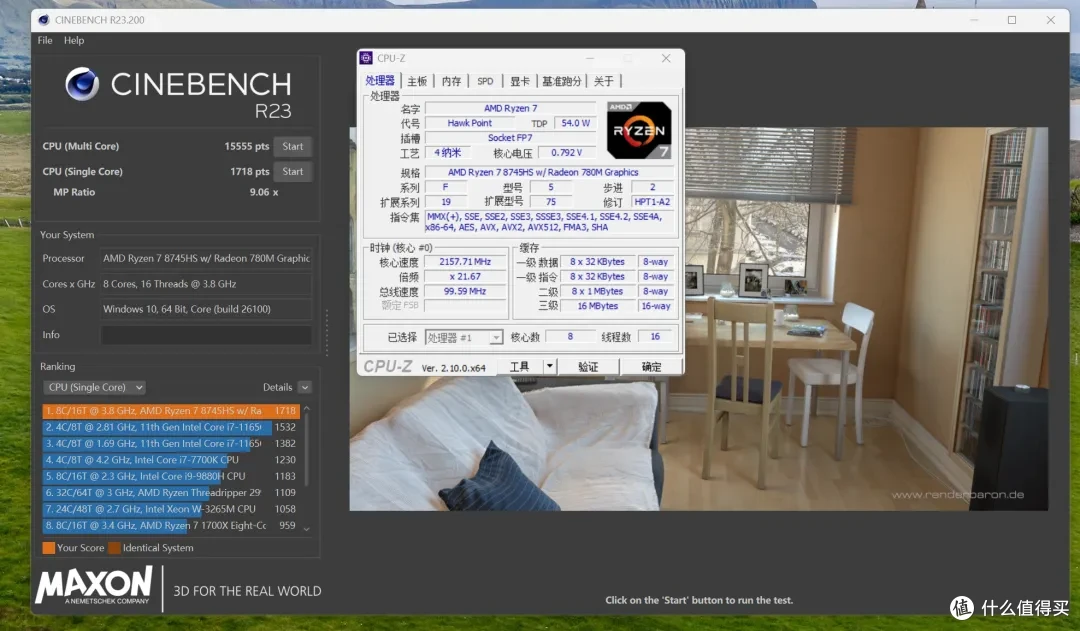Click the Cinebench app icon in title bar
The height and width of the screenshot is (631, 1080).
pos(43,20)
